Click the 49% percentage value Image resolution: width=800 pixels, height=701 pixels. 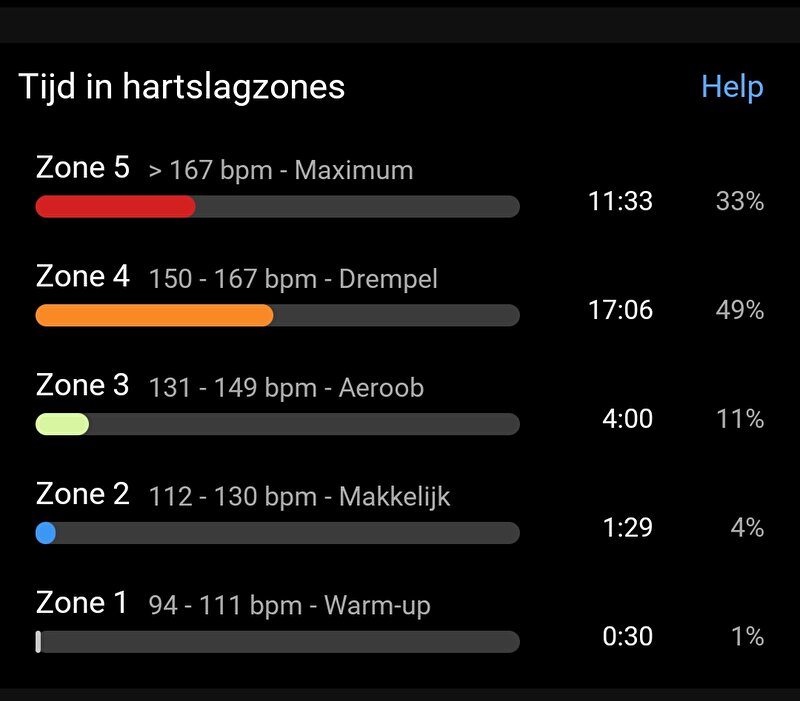click(740, 310)
